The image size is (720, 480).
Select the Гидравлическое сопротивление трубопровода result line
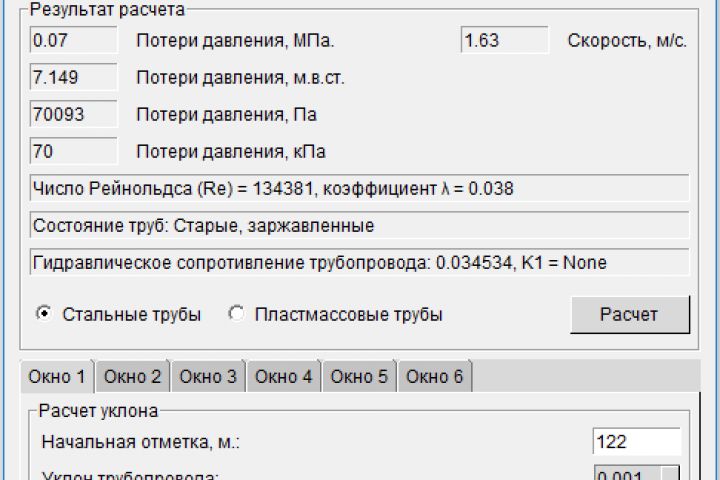pyautogui.click(x=360, y=263)
